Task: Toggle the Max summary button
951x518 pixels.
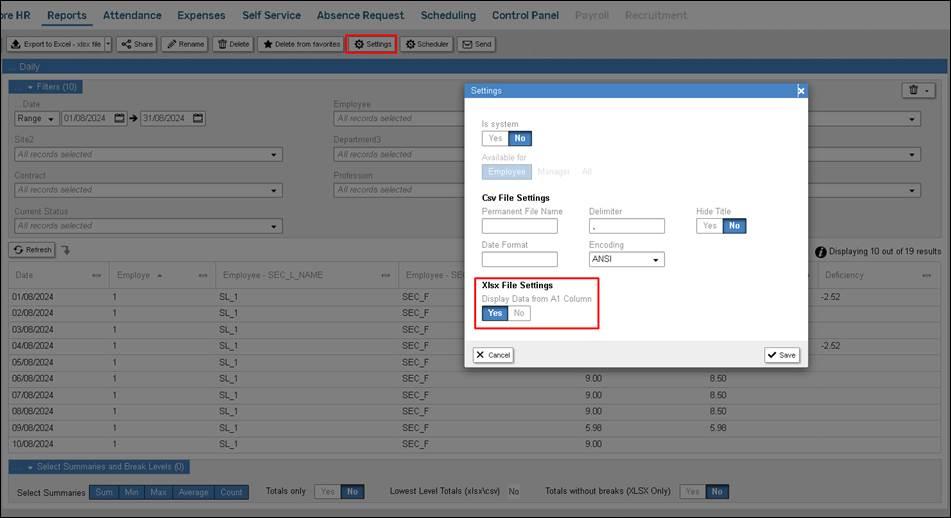Action: (x=158, y=492)
